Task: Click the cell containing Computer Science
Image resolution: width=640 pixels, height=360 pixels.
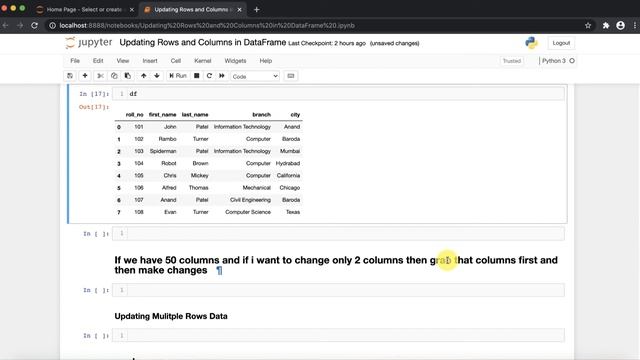Action: click(248, 212)
